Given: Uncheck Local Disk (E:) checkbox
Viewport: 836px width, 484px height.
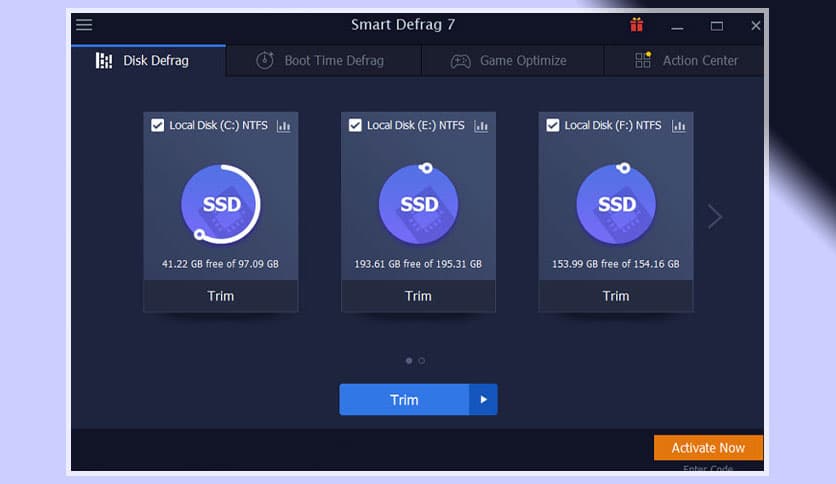Looking at the screenshot, I should tap(355, 125).
